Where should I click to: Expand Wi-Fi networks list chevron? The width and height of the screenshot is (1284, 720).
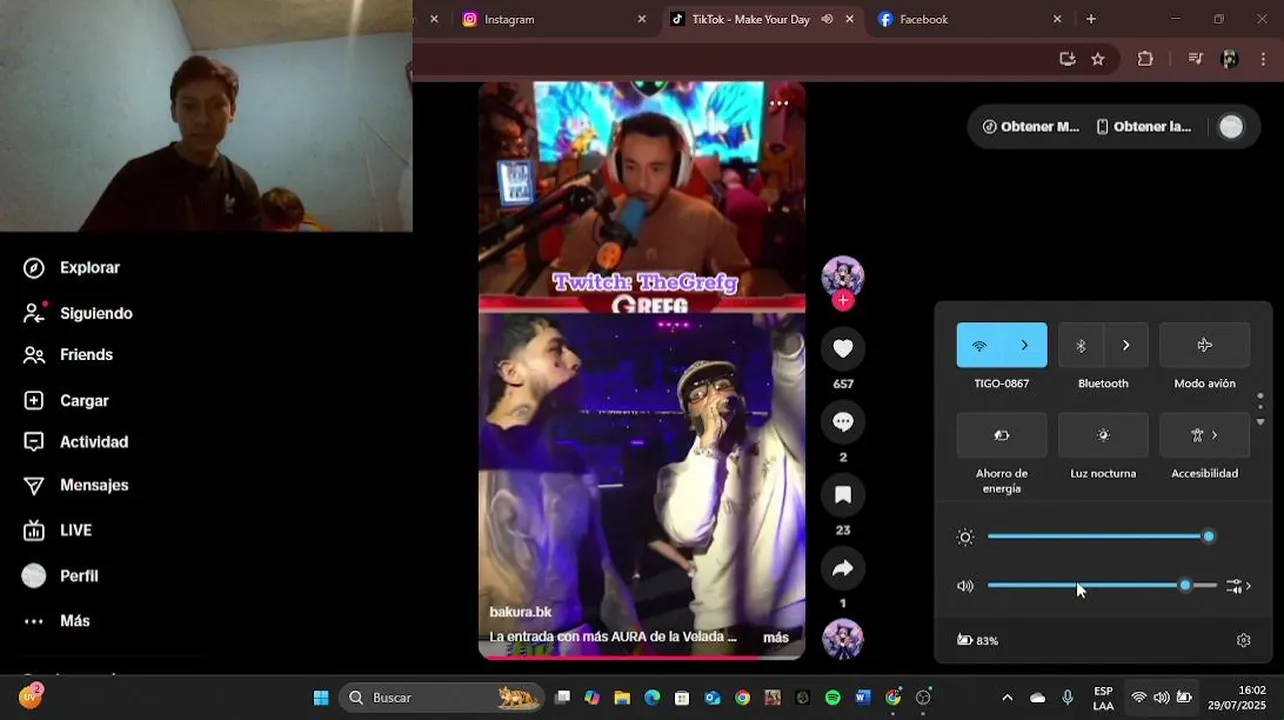point(1024,345)
